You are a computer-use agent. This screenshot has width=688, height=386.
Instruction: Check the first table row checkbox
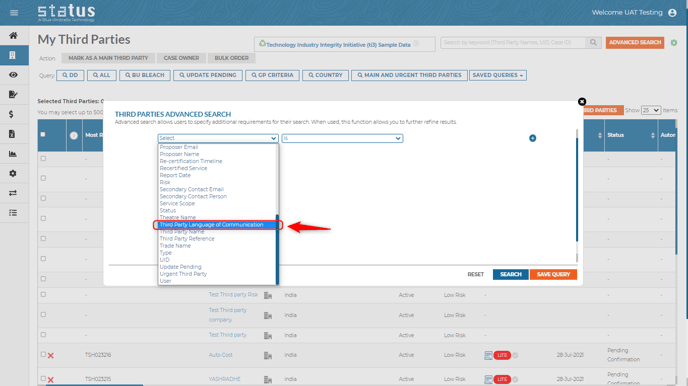(43, 158)
